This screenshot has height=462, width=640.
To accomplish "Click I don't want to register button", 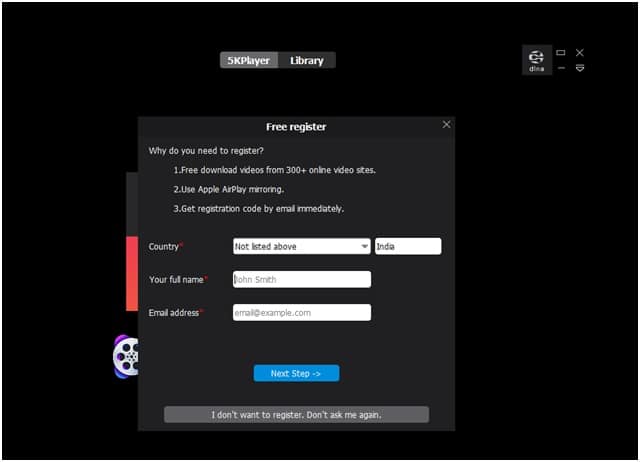I will (296, 415).
